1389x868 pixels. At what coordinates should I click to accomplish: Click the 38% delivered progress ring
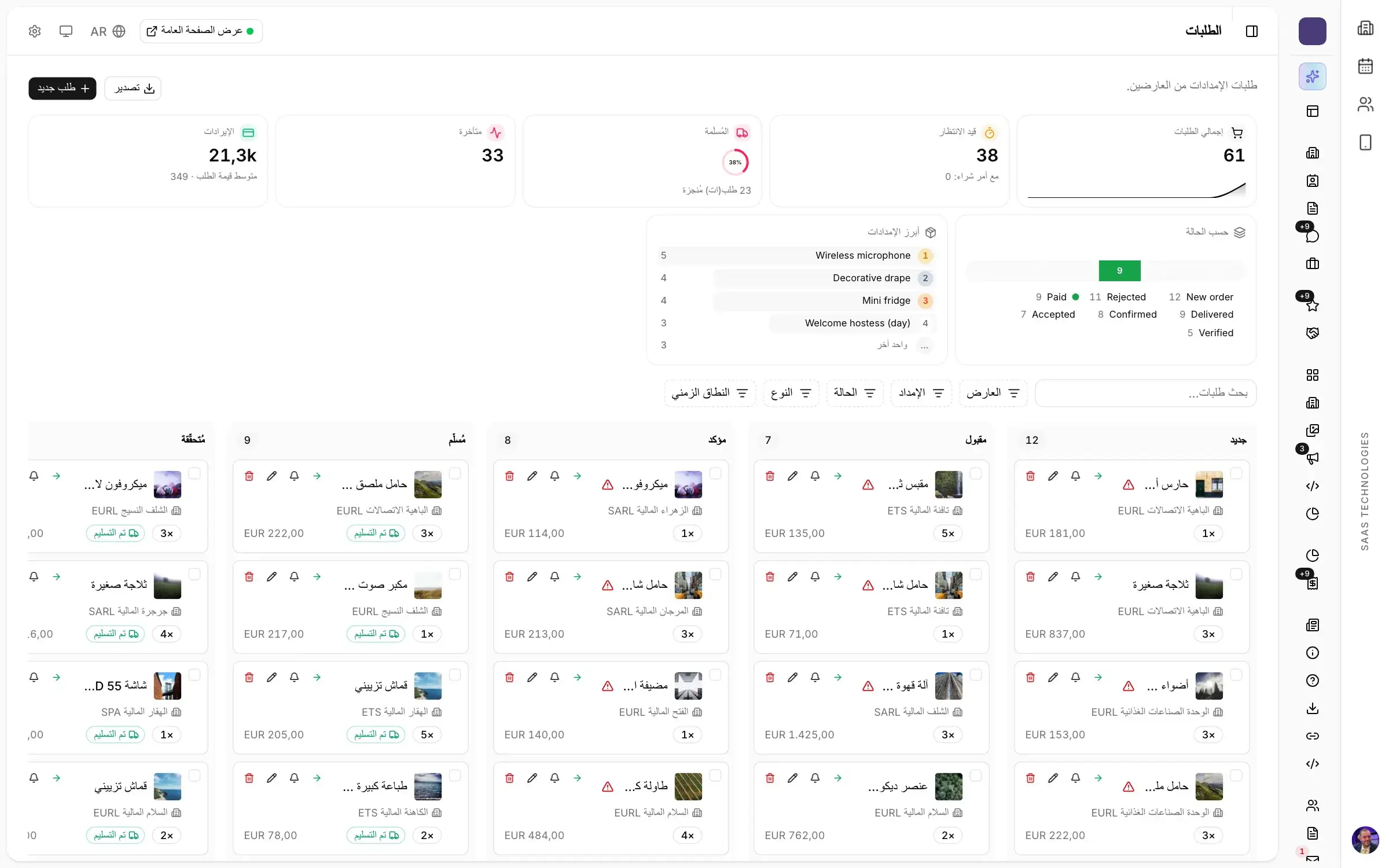735,162
